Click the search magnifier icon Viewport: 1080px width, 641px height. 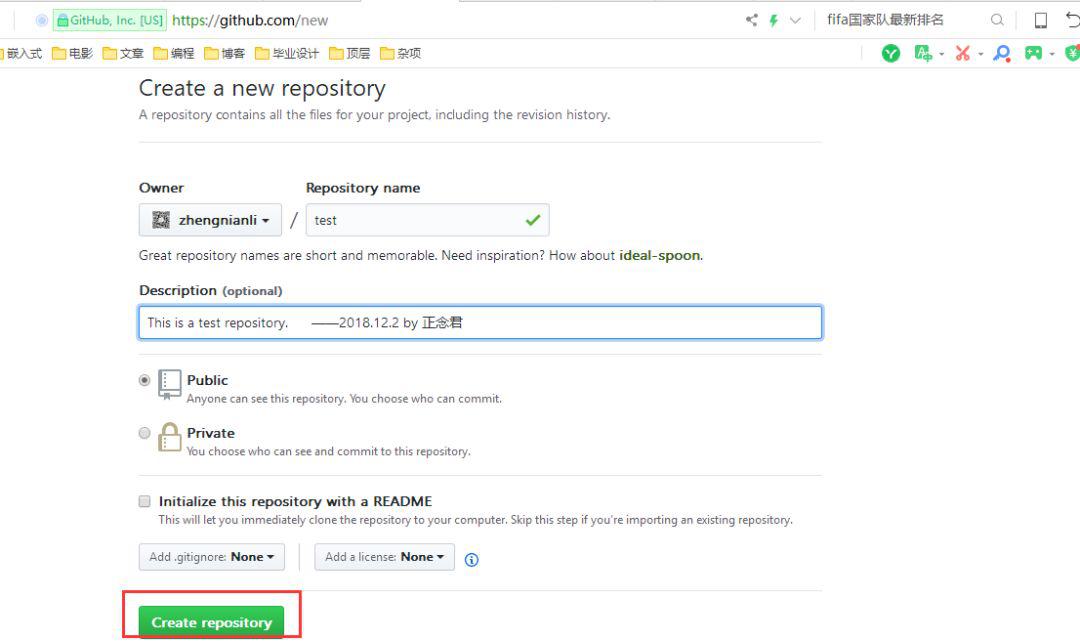tap(997, 20)
